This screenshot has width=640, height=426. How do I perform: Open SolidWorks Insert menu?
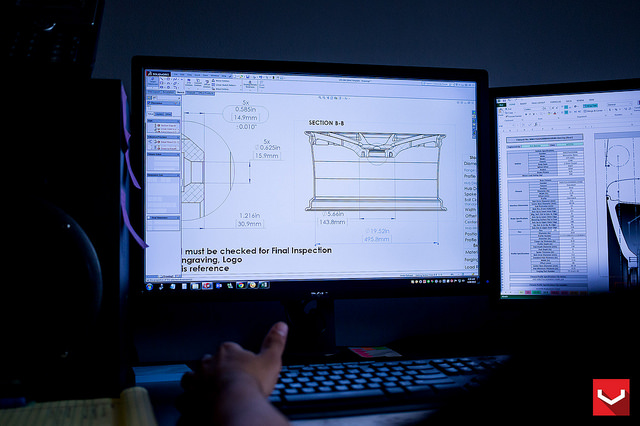coord(197,75)
